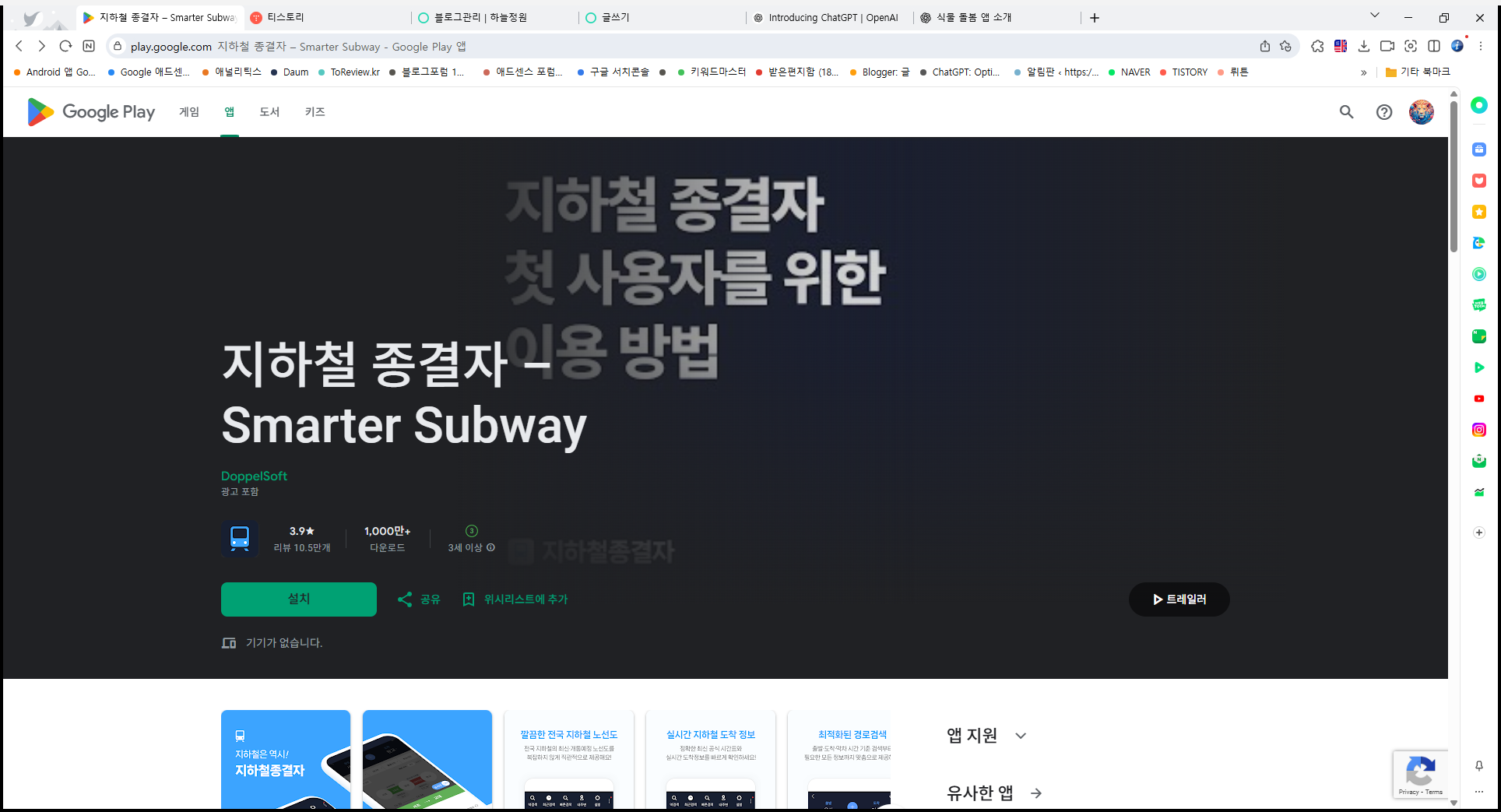Switch to the 도서 tab
This screenshot has height=812, width=1501.
click(x=269, y=112)
